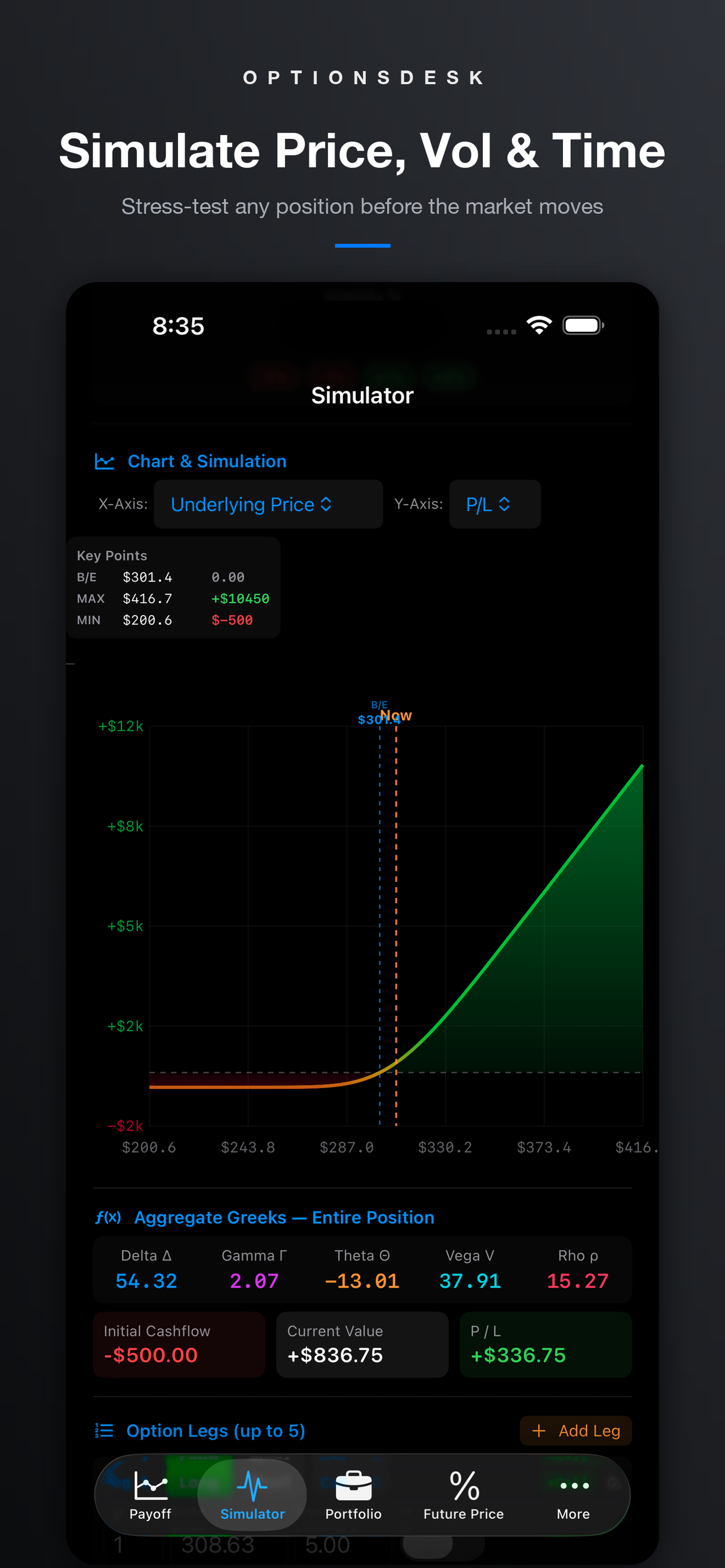Tap the +$8k Y-axis label
Viewport: 725px width, 1568px height.
(x=125, y=826)
